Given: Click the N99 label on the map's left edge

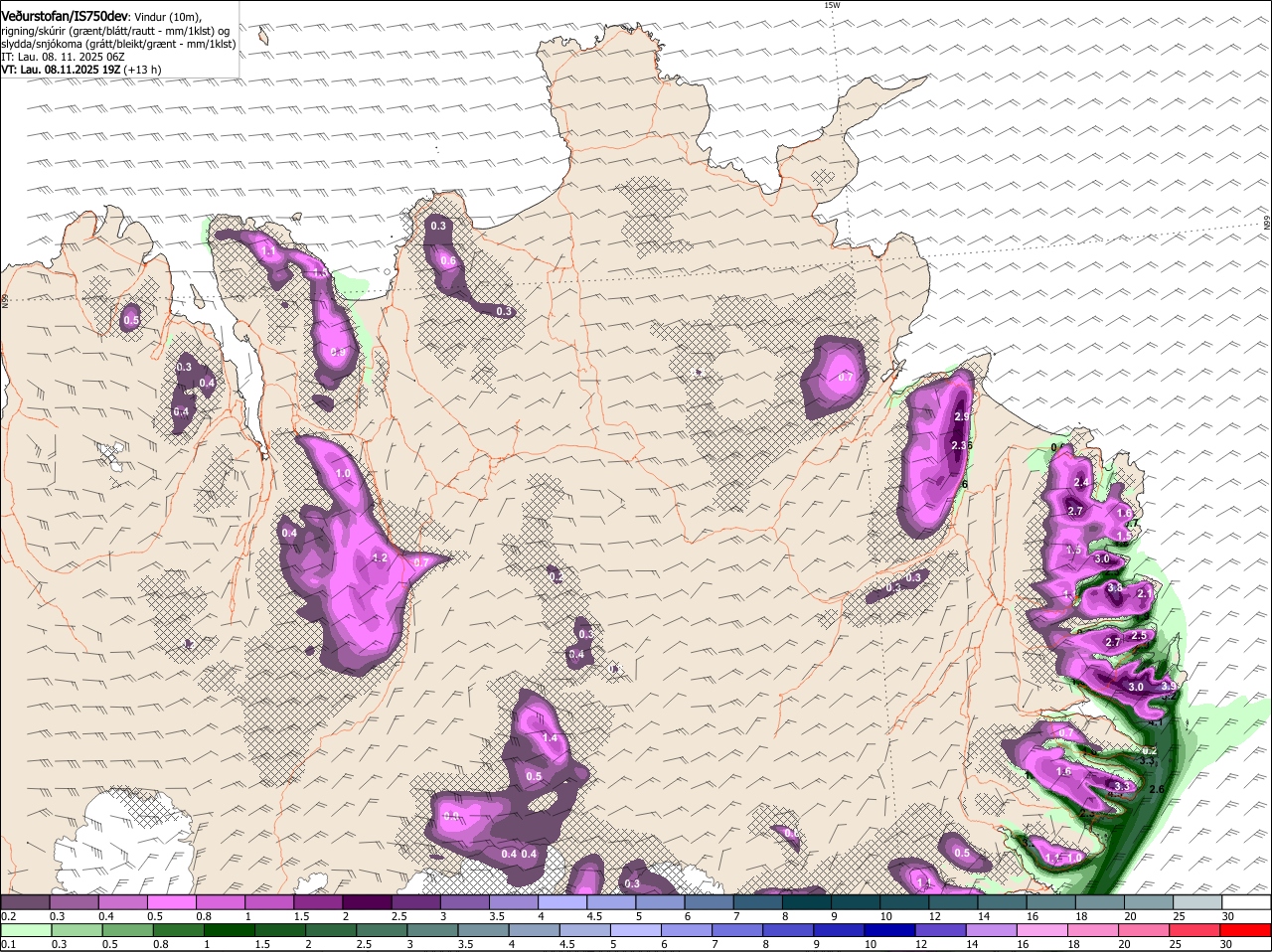Looking at the screenshot, I should 4,299.
